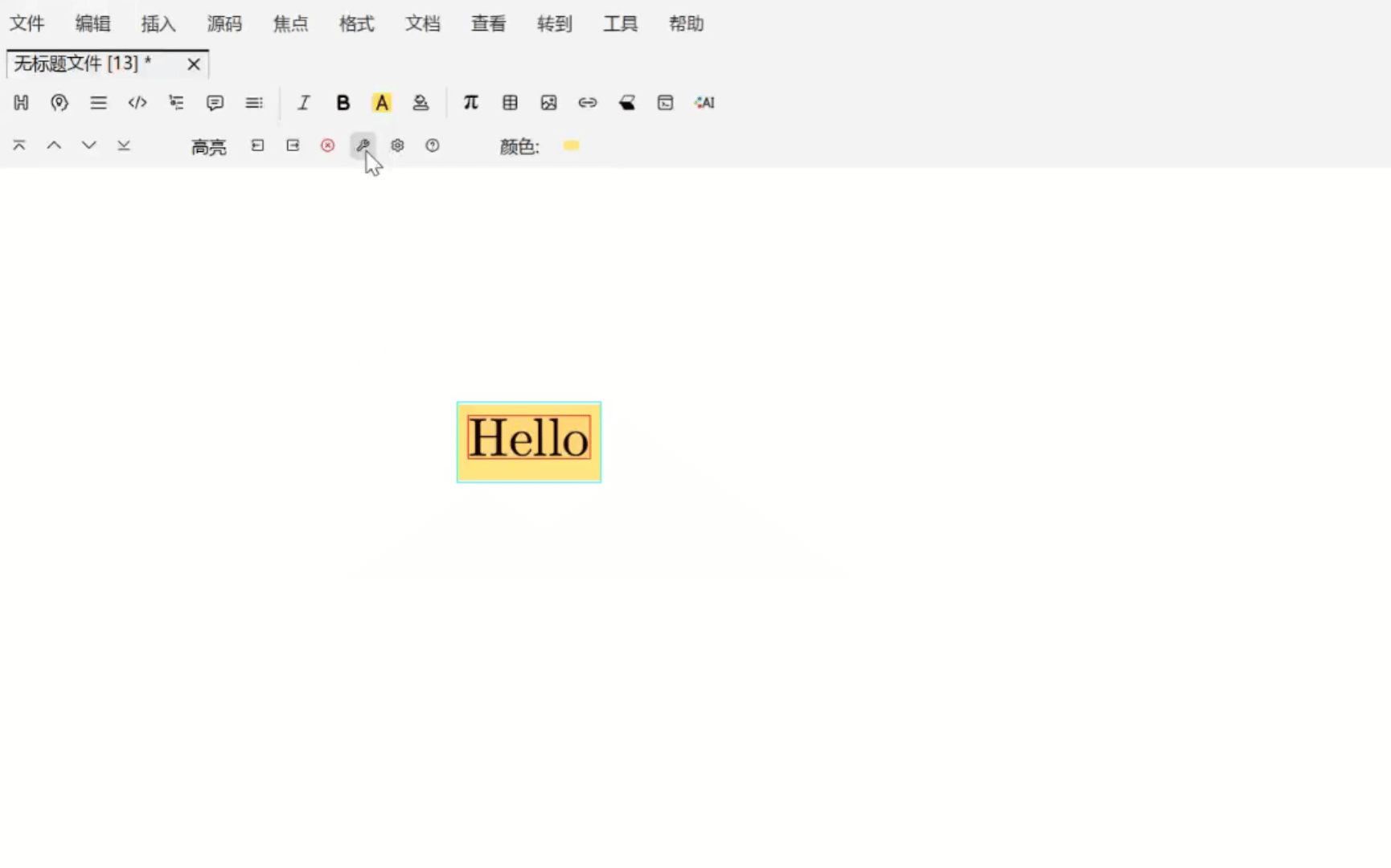Switch to the 无标题文件 [13] tab
Viewport: 1391px width, 868px height.
[x=80, y=63]
